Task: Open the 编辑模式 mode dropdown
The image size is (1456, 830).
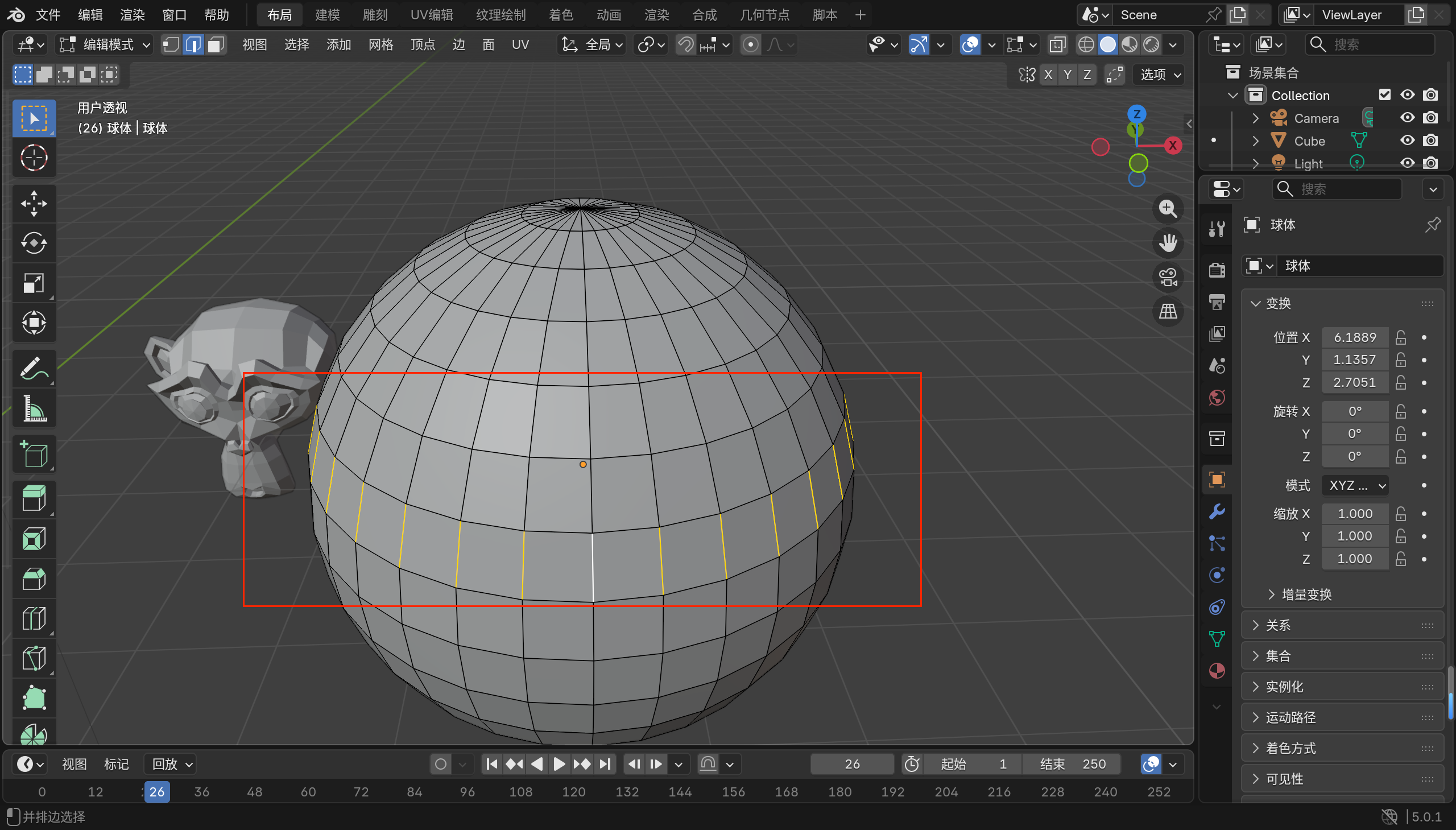Action: point(105,44)
